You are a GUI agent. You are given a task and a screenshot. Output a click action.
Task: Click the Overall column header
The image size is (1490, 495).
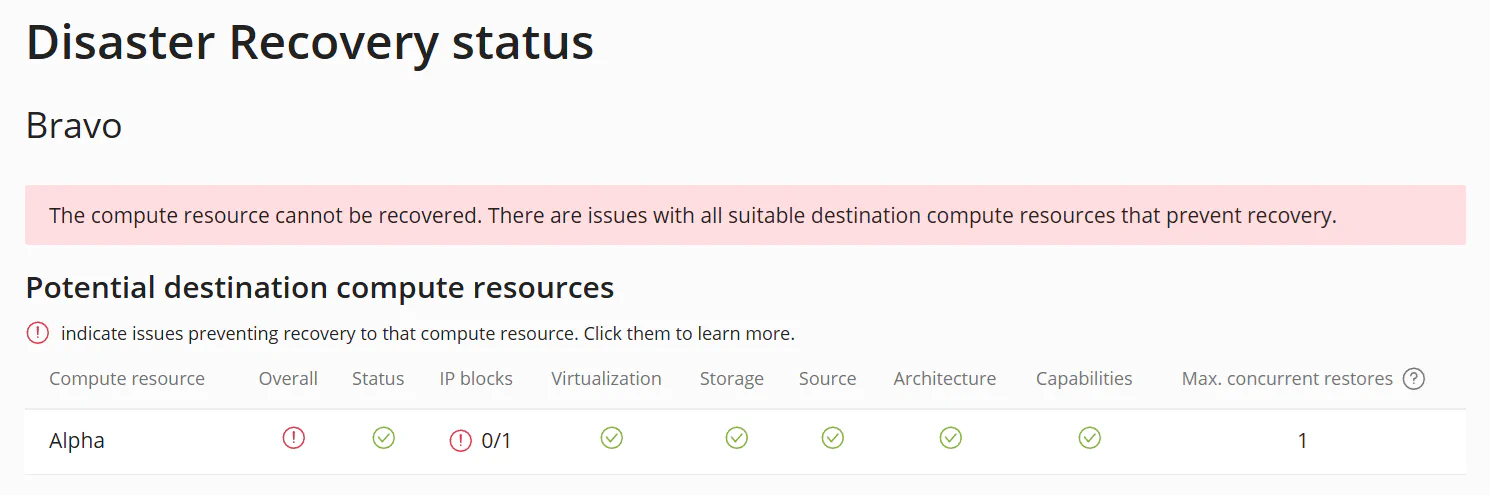pos(288,379)
